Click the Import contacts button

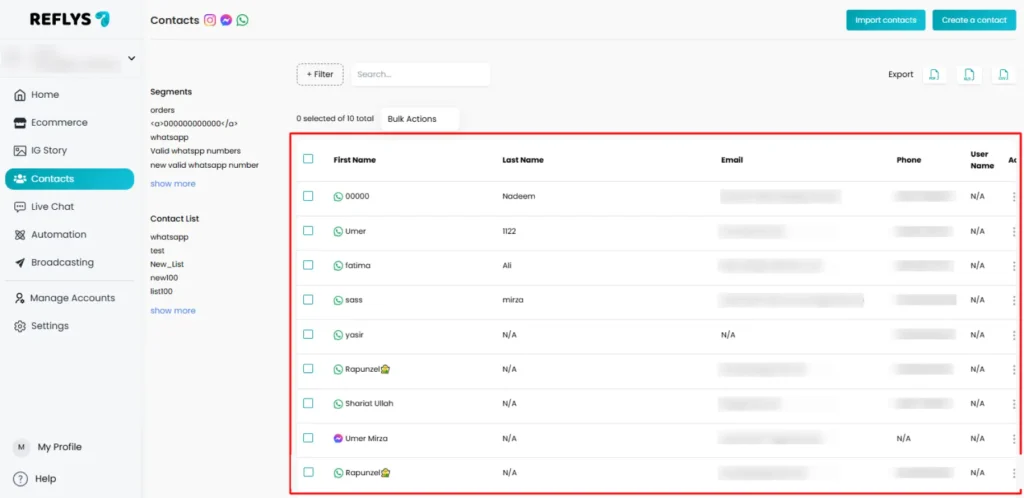coord(885,20)
